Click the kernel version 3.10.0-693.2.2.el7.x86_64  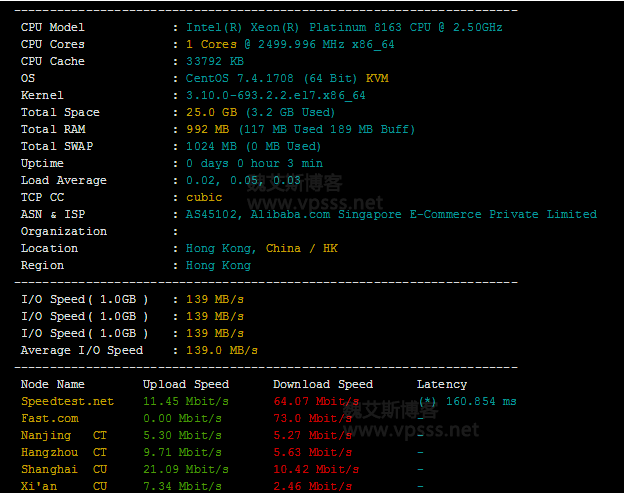click(x=276, y=95)
